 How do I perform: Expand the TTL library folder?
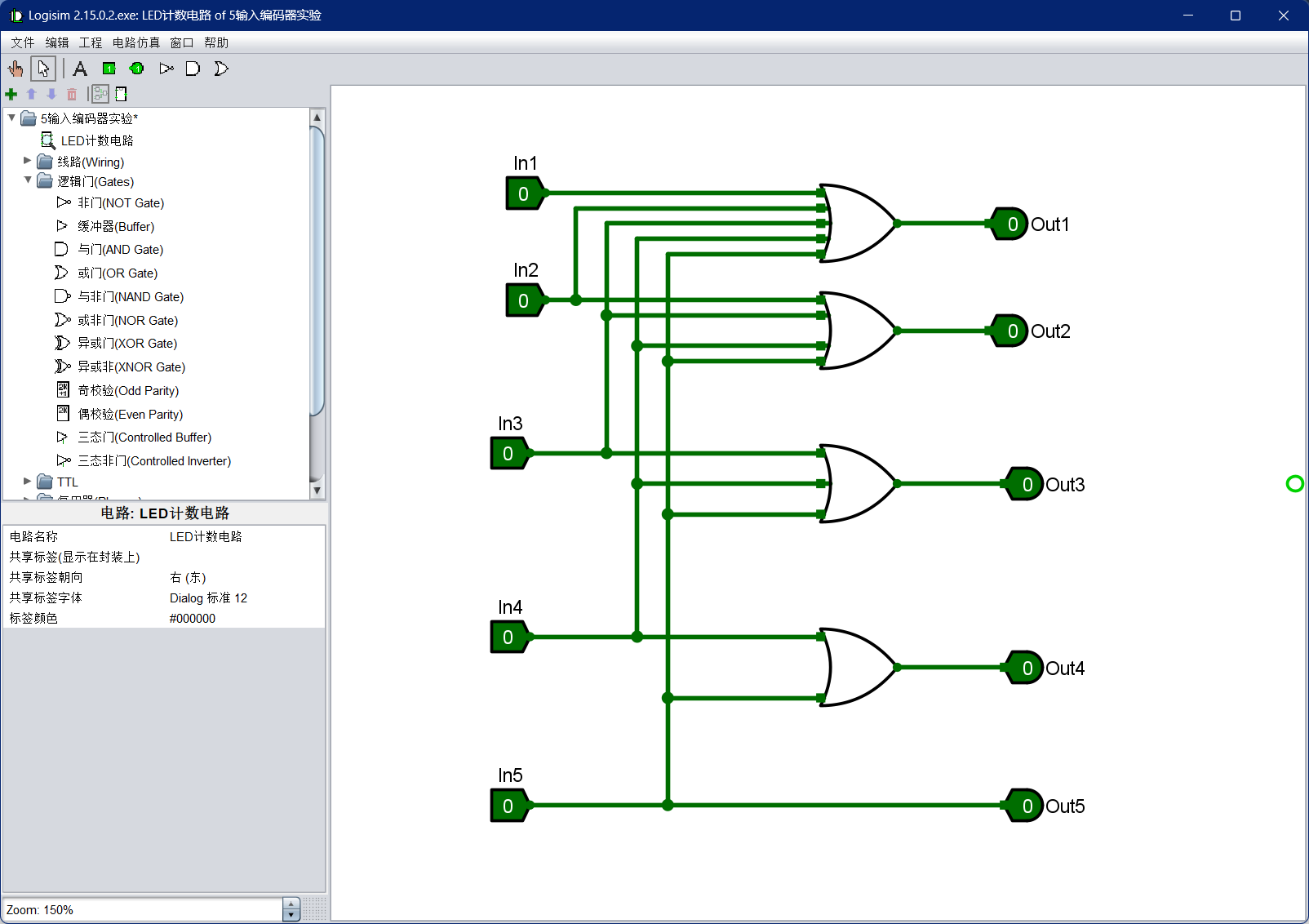coord(28,482)
